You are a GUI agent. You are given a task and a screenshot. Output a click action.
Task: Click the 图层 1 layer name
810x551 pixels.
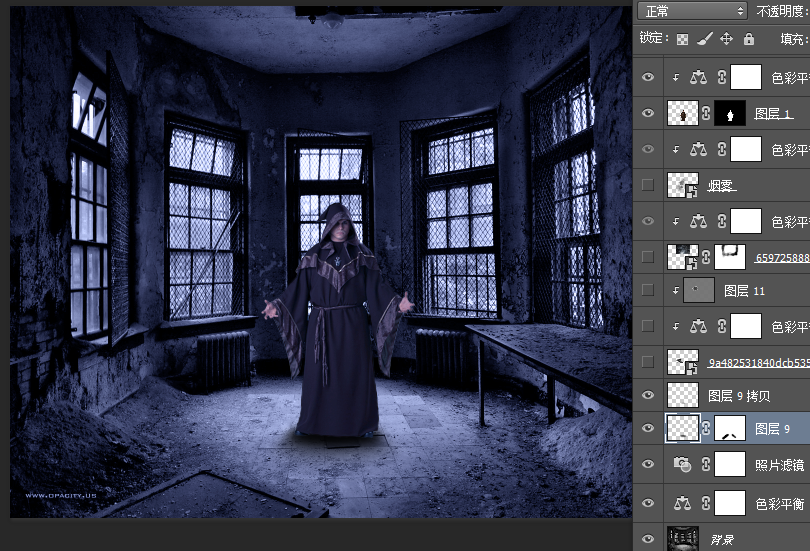[772, 115]
